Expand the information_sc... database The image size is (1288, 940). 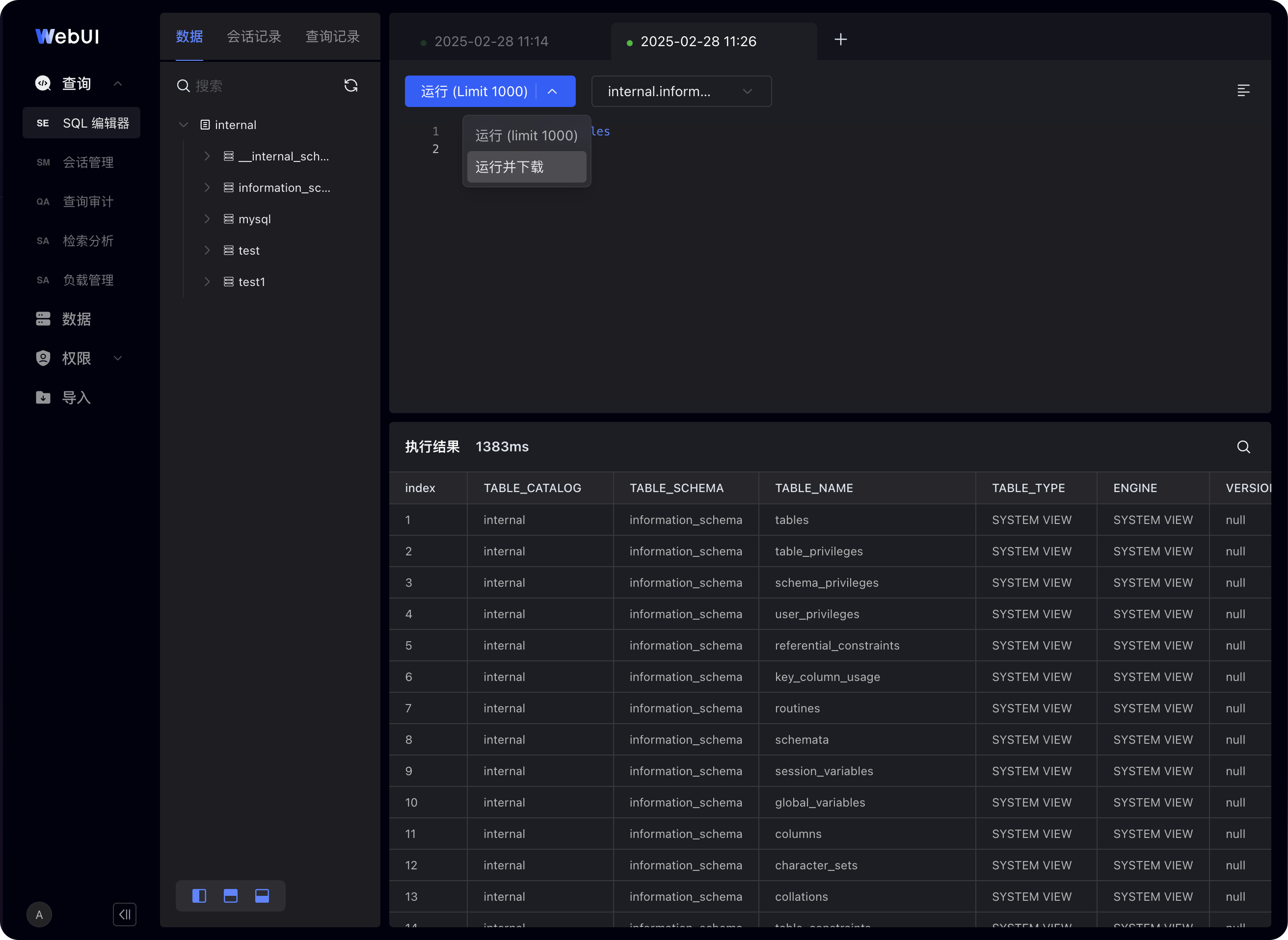click(x=207, y=187)
